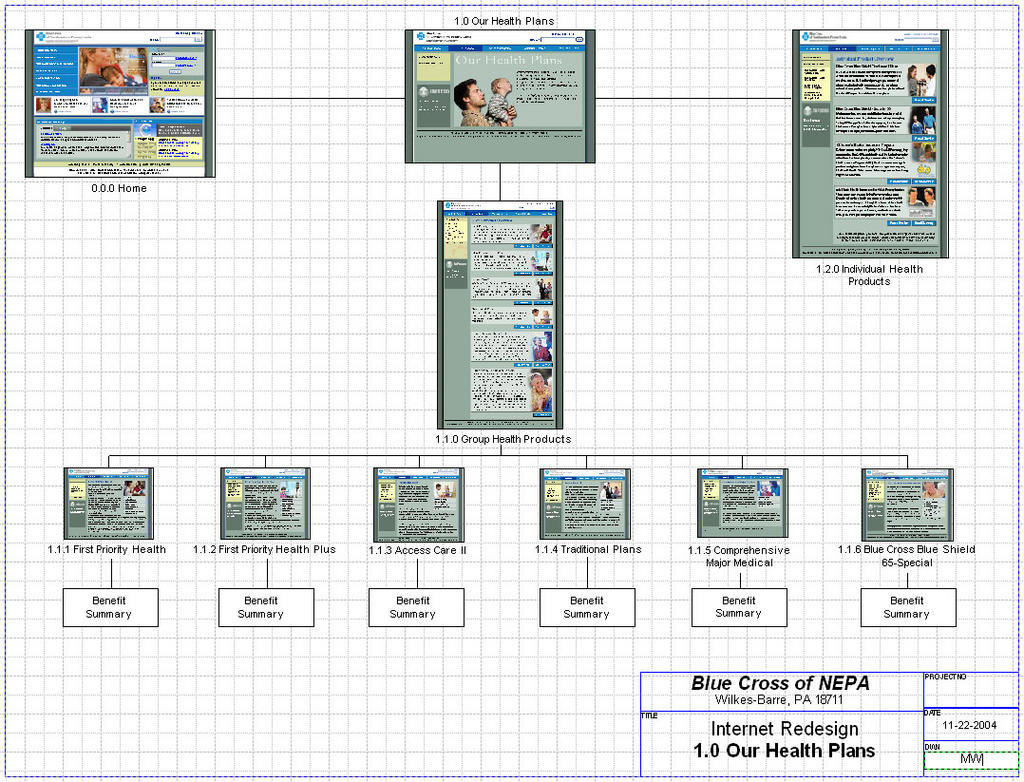Click Benefit Summary box under Access Care II
Screen dimensions: 1024x782
click(417, 608)
